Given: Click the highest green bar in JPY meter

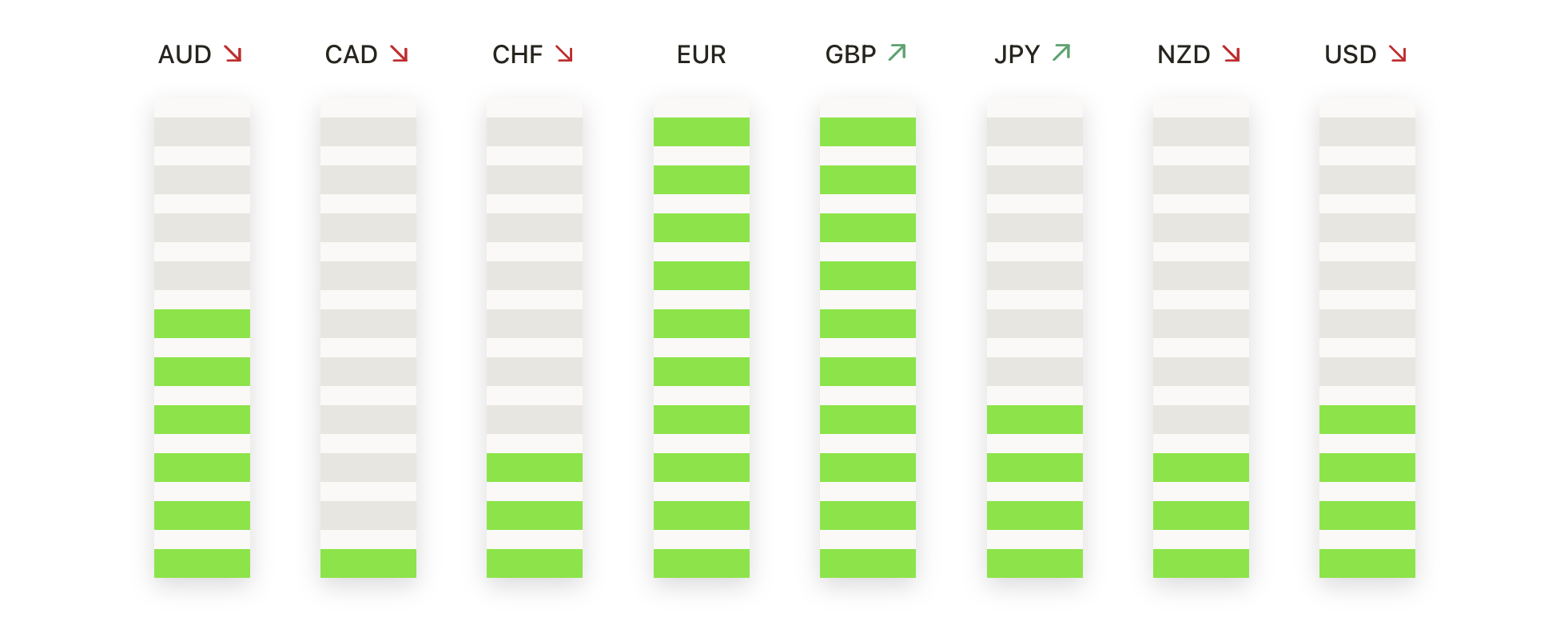Looking at the screenshot, I should coord(1034,420).
